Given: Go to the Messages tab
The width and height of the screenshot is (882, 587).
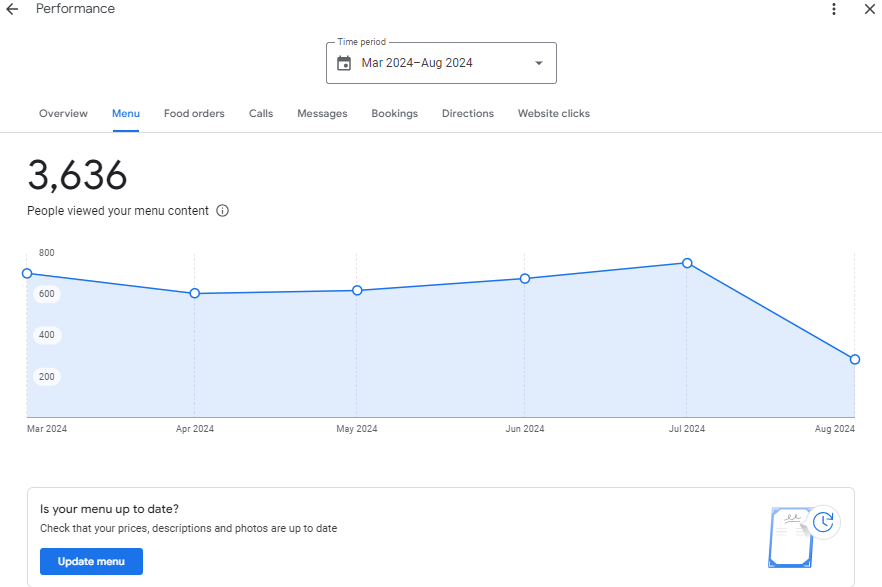Looking at the screenshot, I should point(322,114).
